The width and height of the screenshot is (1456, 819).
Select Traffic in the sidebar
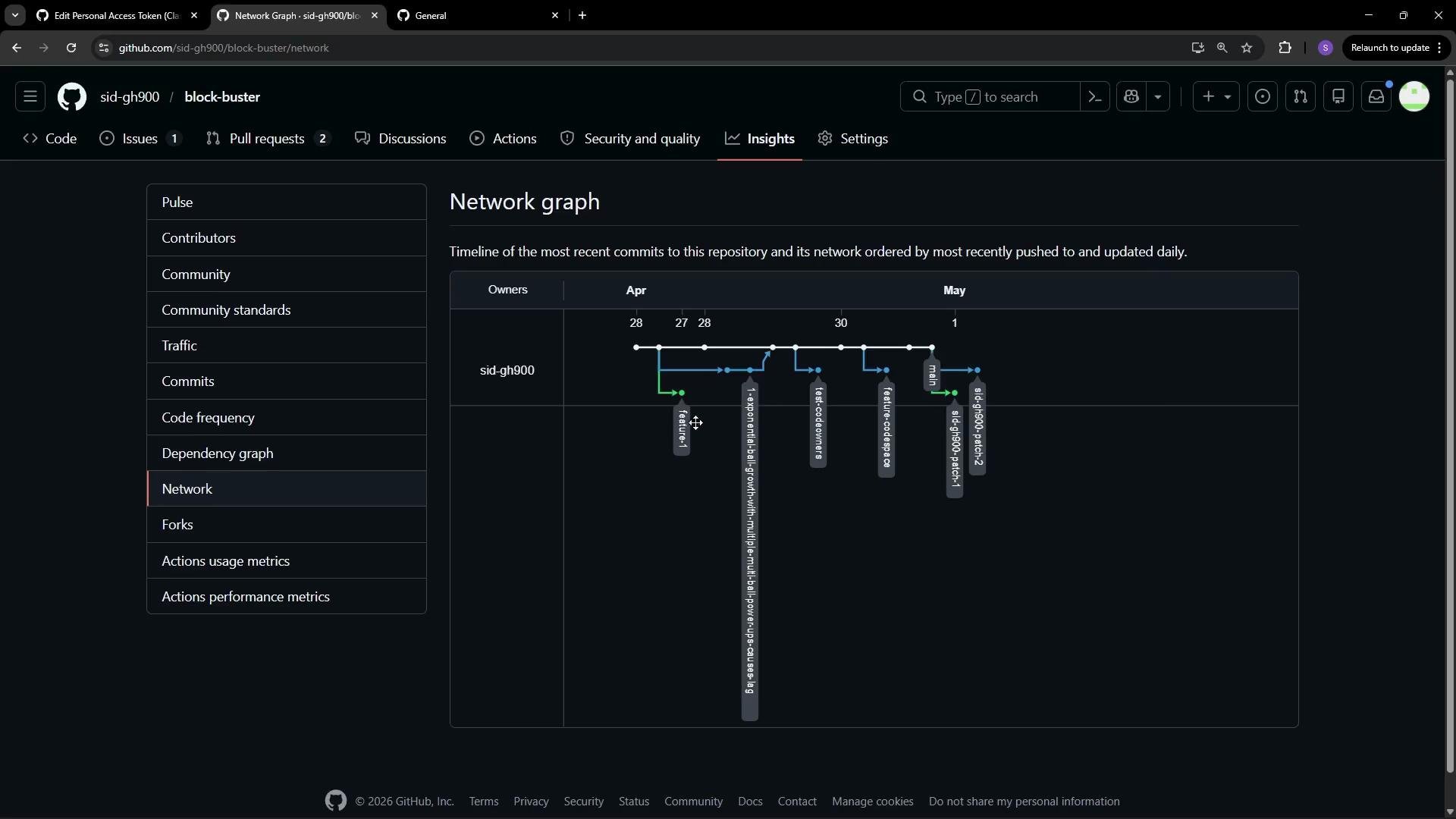pos(287,346)
